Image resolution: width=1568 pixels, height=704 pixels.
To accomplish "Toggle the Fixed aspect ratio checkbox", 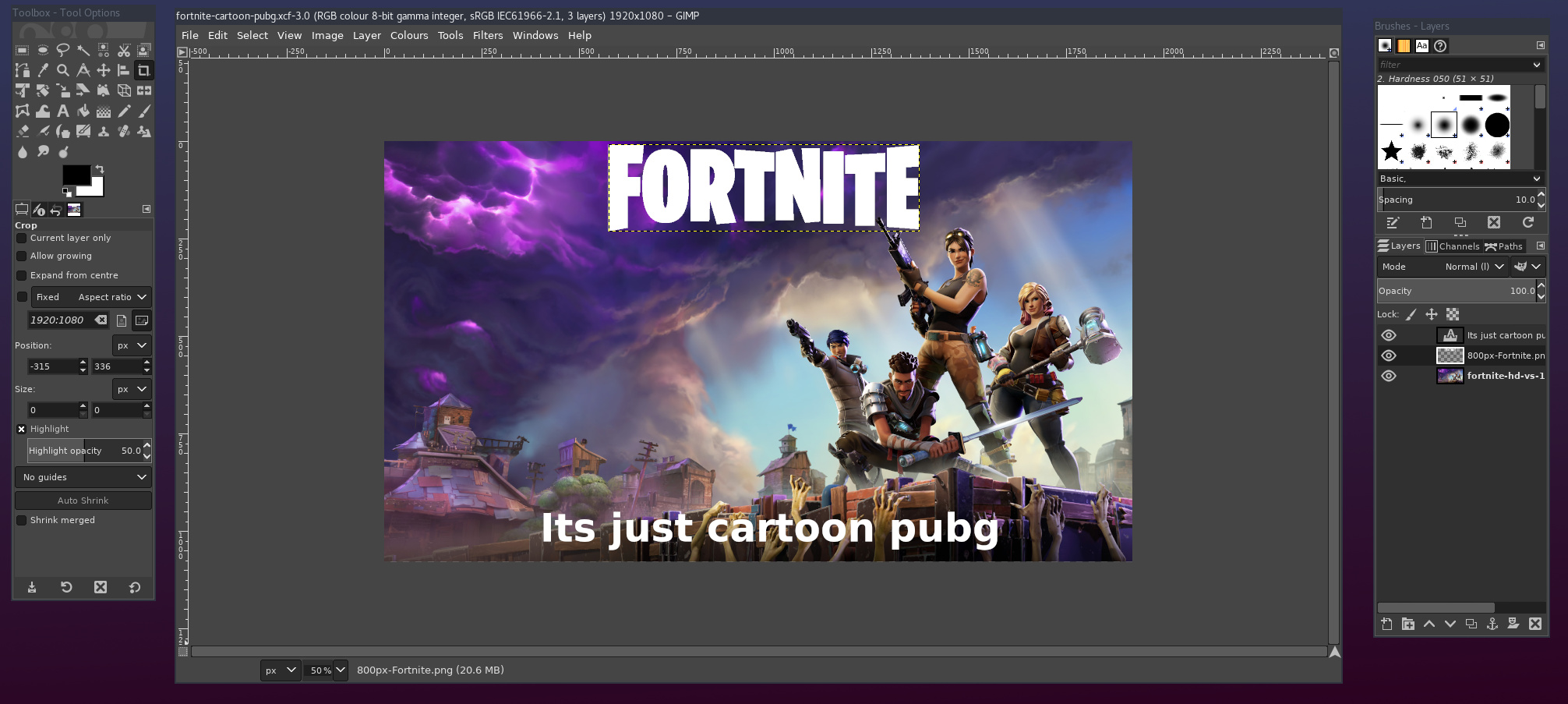I will (22, 297).
